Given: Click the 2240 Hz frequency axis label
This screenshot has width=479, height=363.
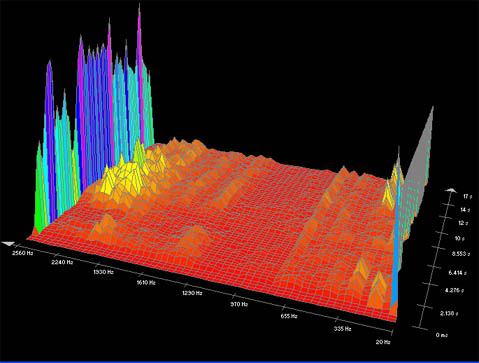Looking at the screenshot, I should coord(62,262).
